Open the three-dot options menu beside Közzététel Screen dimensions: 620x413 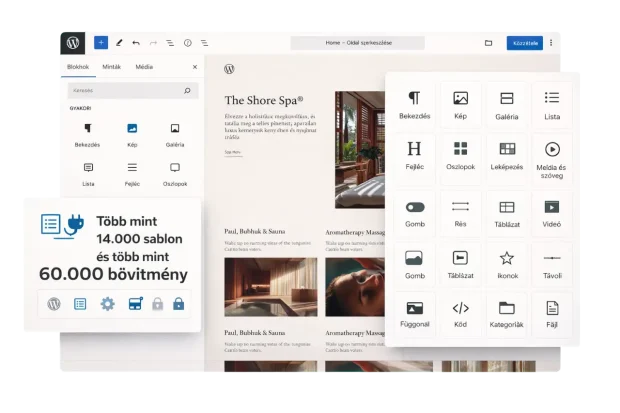click(x=551, y=43)
